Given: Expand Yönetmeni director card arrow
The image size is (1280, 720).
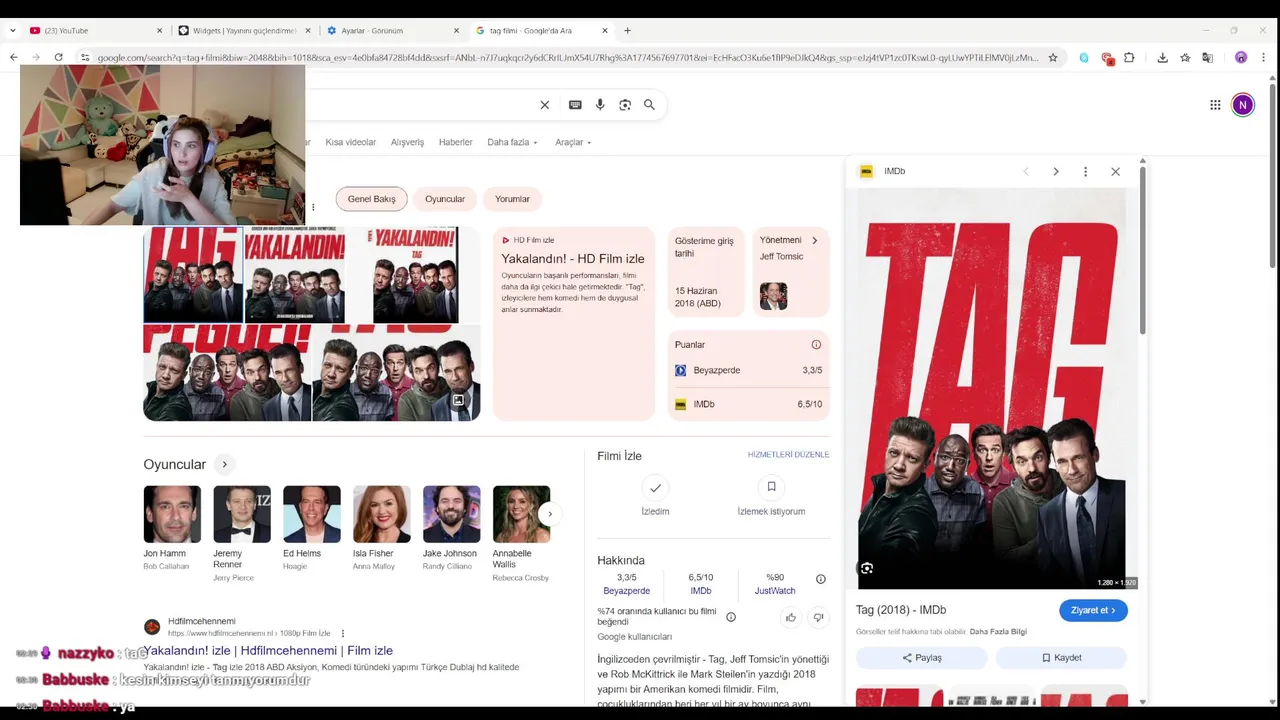Looking at the screenshot, I should click(x=814, y=241).
